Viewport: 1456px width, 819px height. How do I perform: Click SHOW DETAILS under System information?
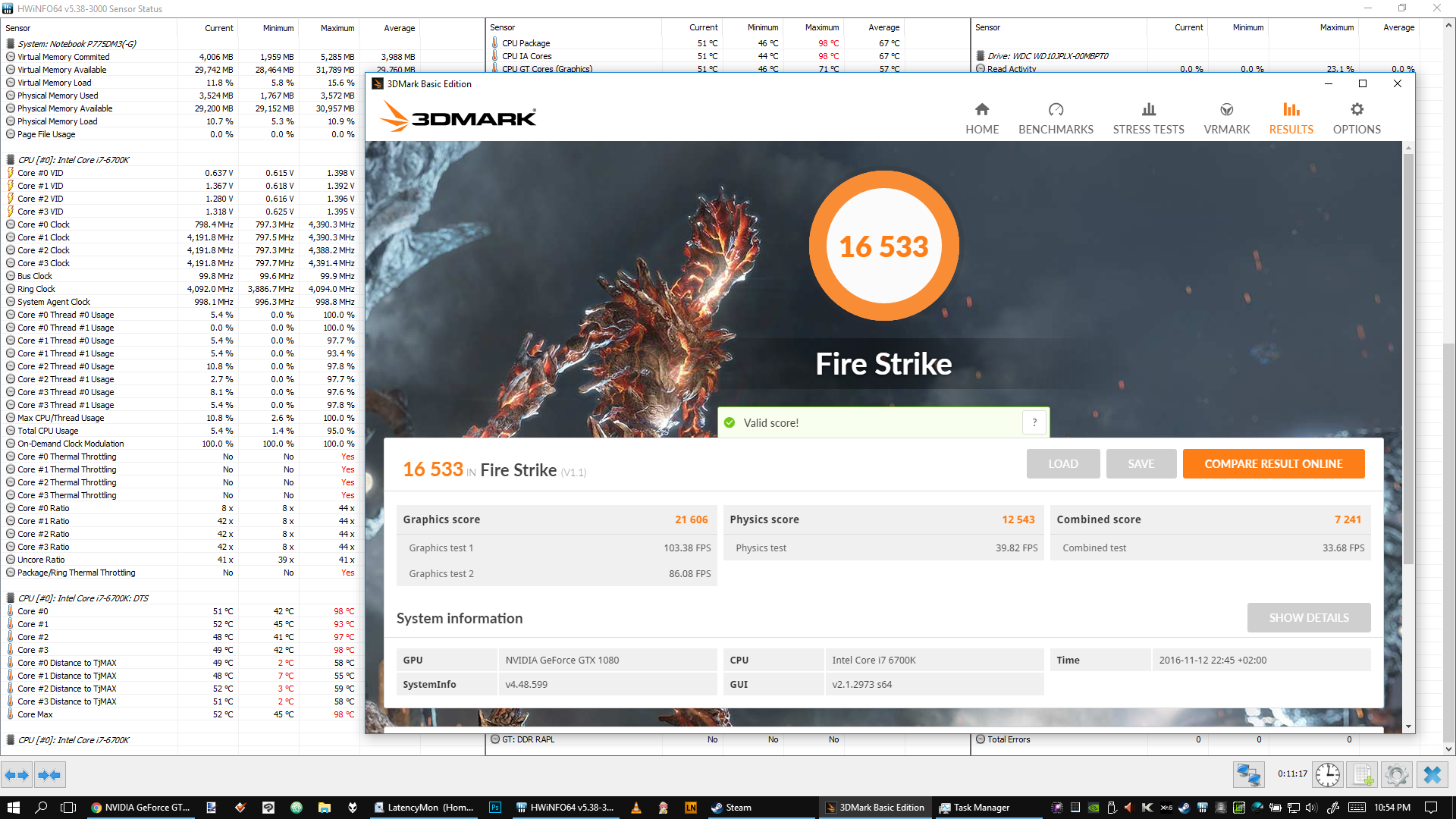(x=1309, y=617)
